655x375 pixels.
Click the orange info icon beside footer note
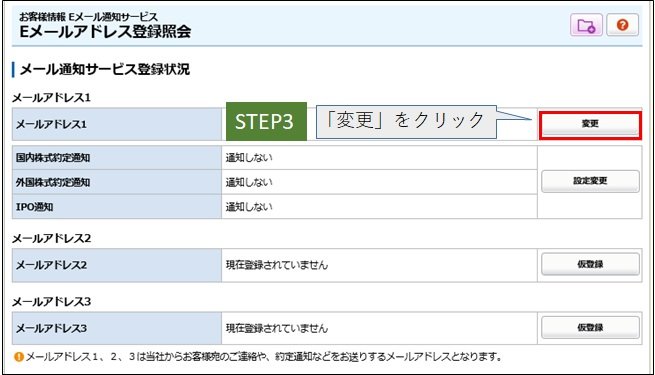(x=18, y=357)
